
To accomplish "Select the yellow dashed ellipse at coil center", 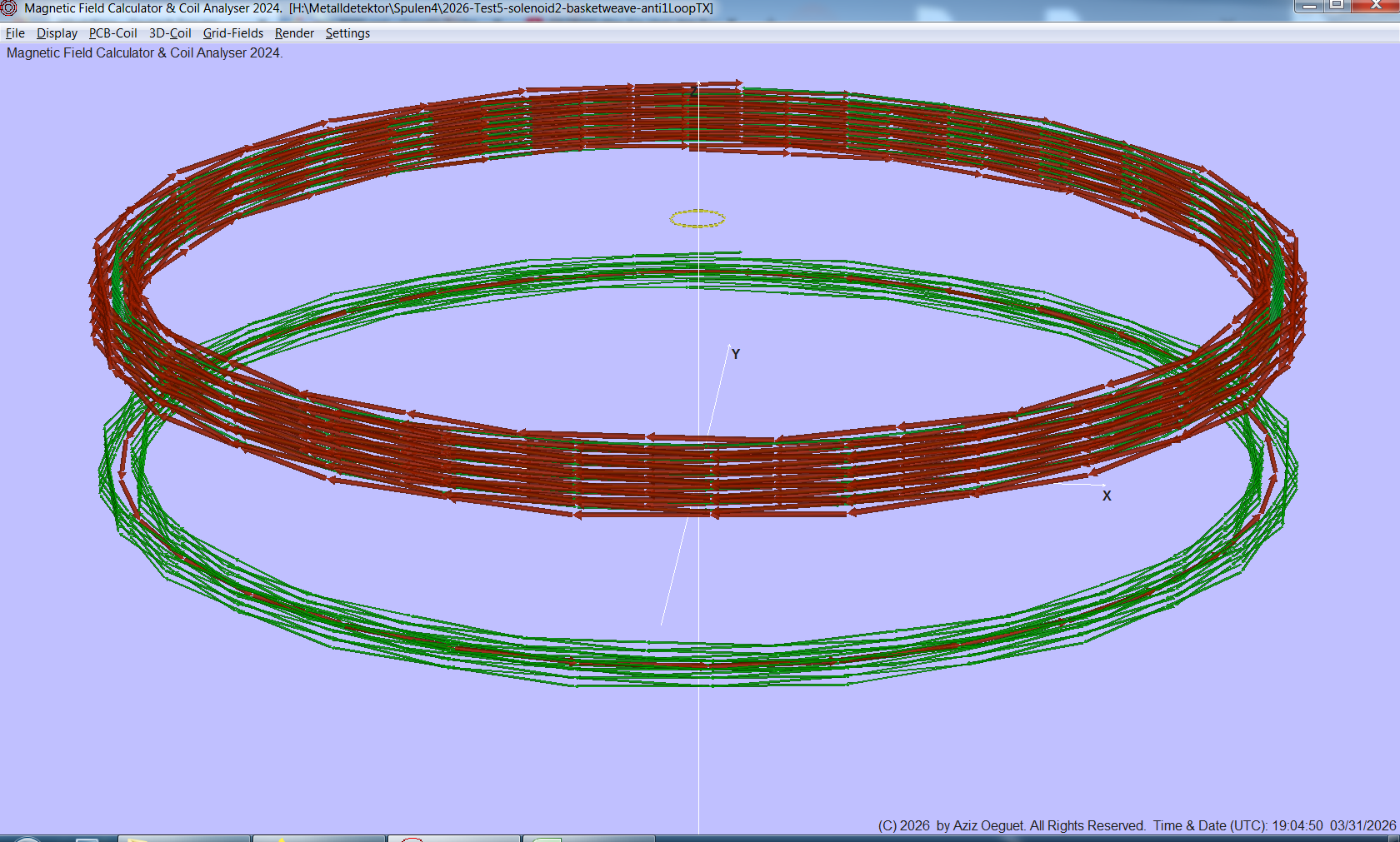I will coord(697,218).
